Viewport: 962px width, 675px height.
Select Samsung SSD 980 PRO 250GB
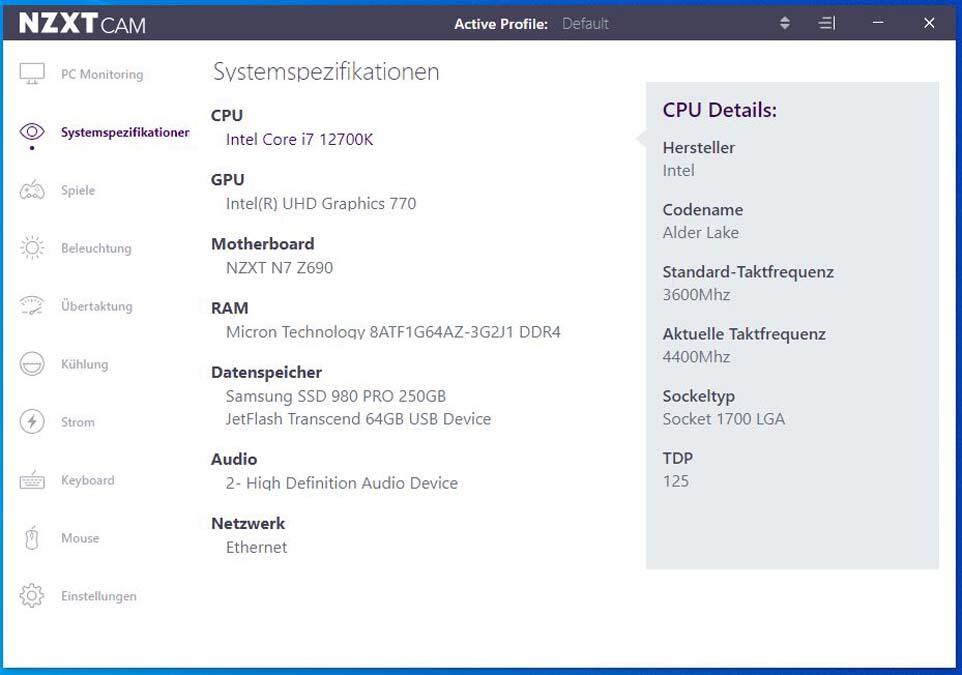(x=336, y=396)
